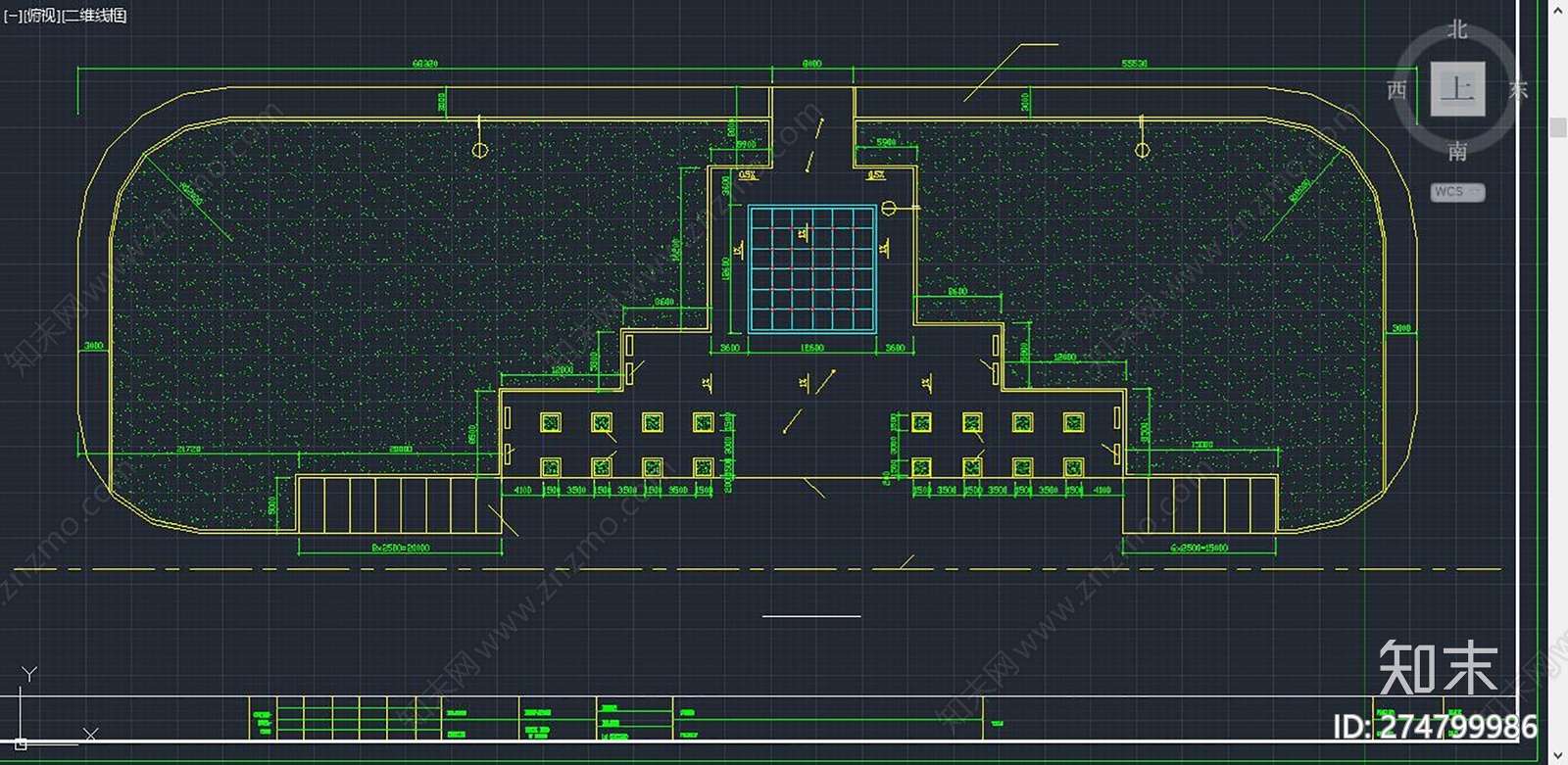The height and width of the screenshot is (765, 1568).
Task: Select the 4100 dimension left of center
Action: pos(522,490)
